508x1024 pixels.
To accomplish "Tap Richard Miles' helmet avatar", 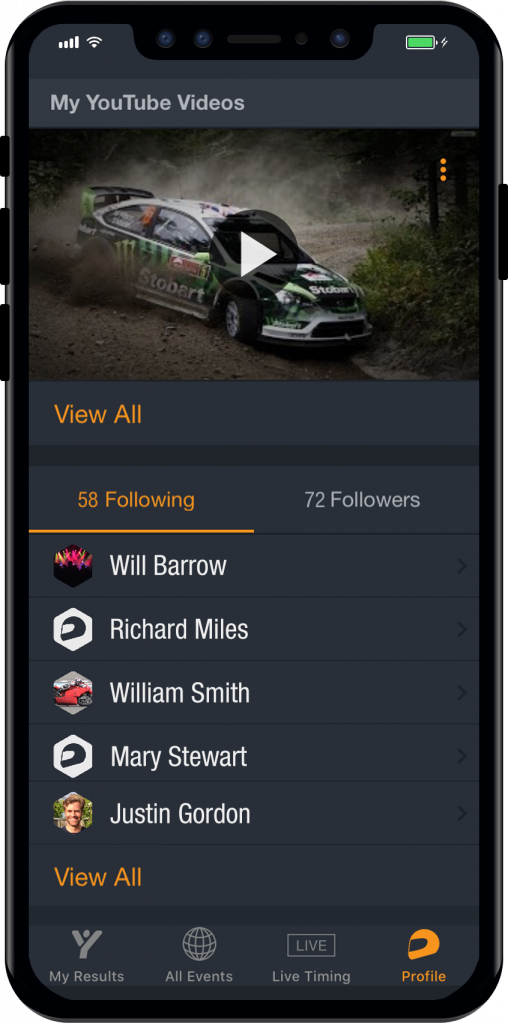I will (x=72, y=630).
